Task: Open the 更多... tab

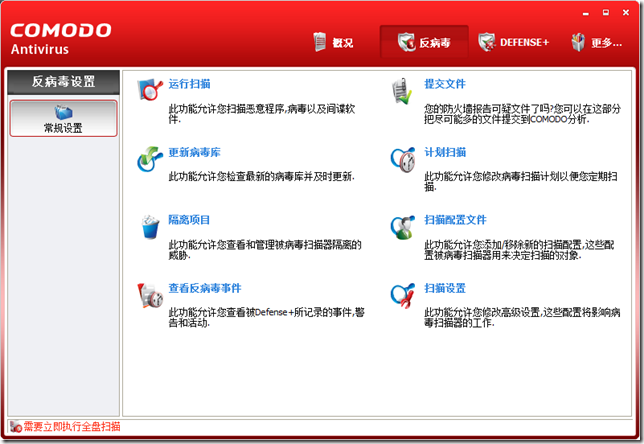Action: [597, 42]
